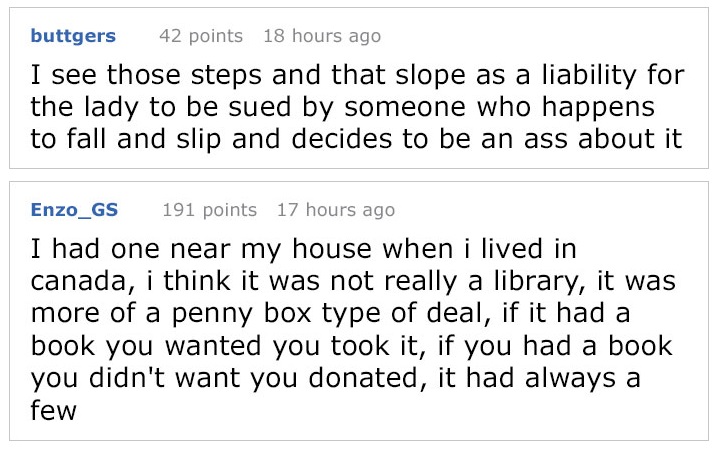The image size is (721, 449).
Task: Click the 191 points score label
Action: [209, 210]
